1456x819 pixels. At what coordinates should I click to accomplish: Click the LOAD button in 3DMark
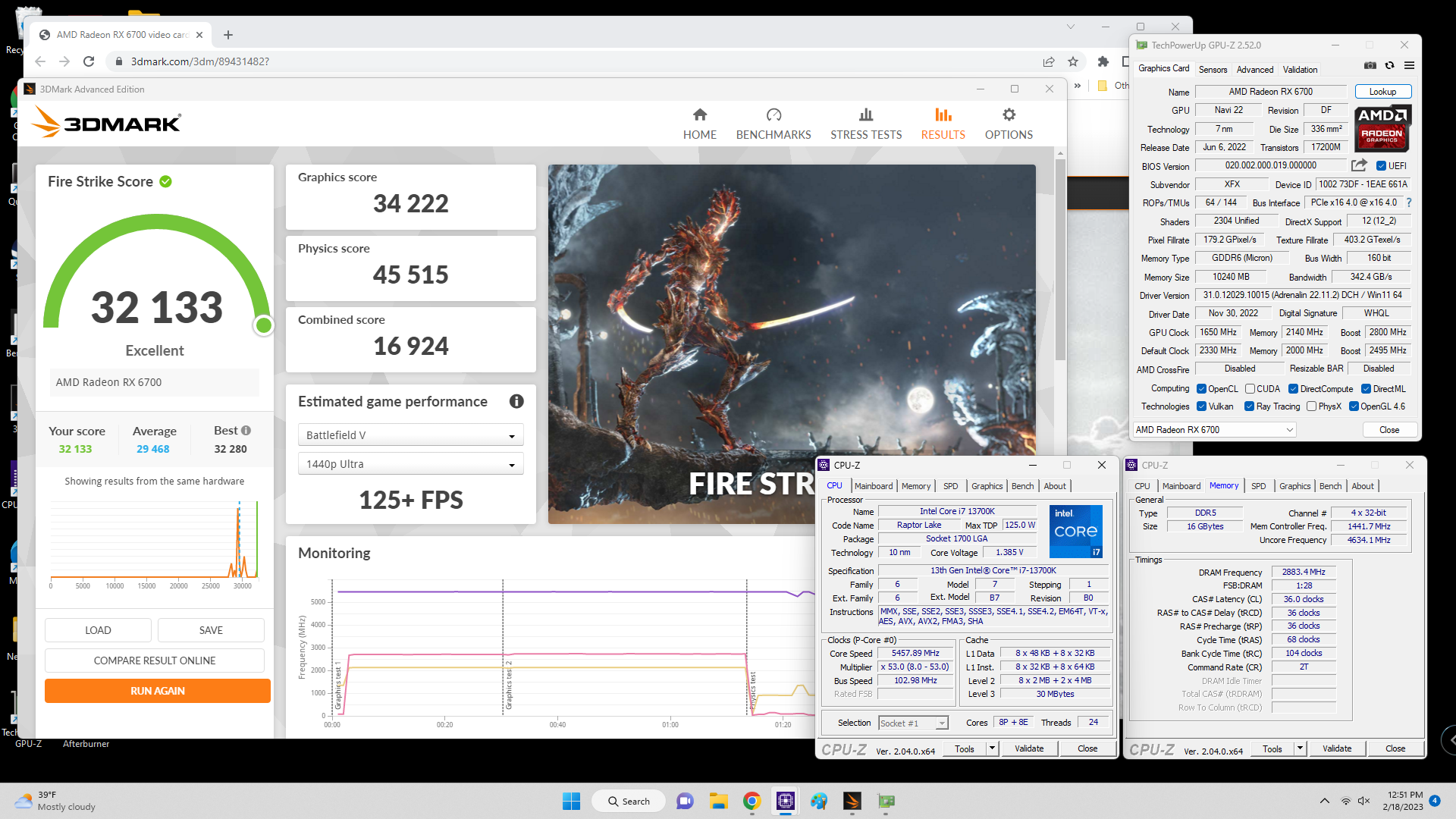pyautogui.click(x=98, y=630)
